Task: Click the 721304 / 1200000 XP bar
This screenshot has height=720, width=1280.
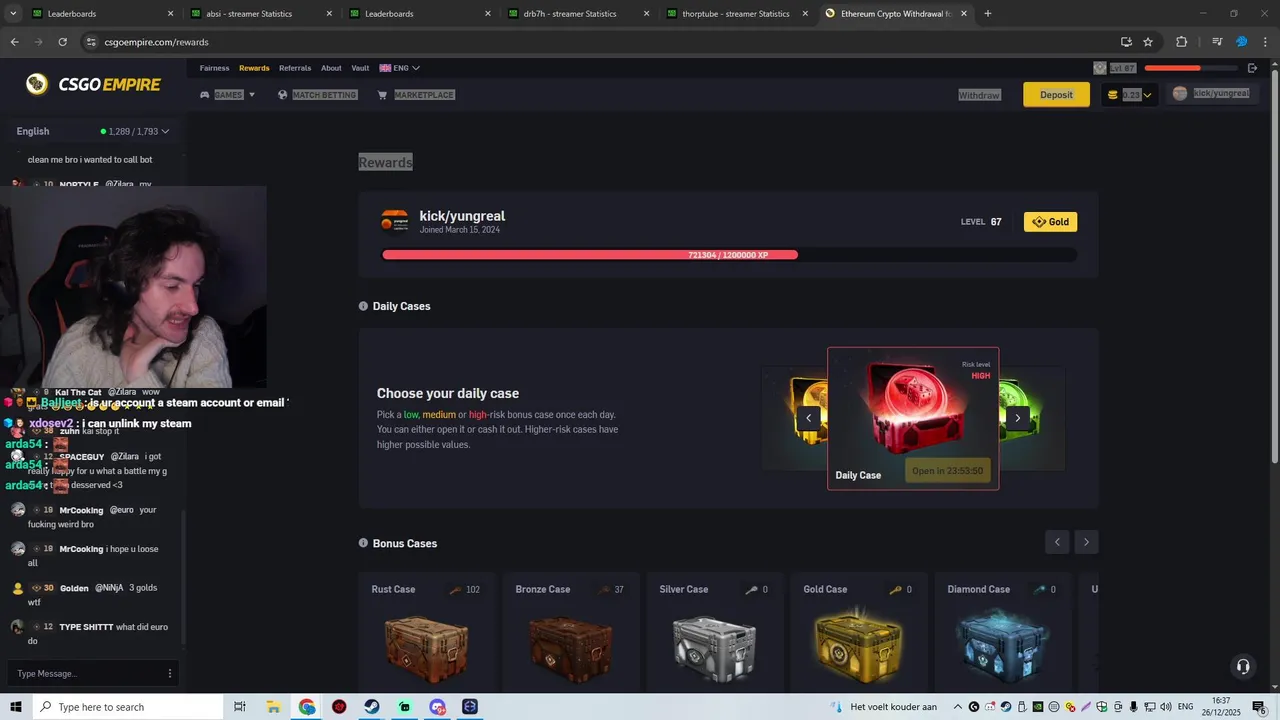Action: pyautogui.click(x=729, y=255)
